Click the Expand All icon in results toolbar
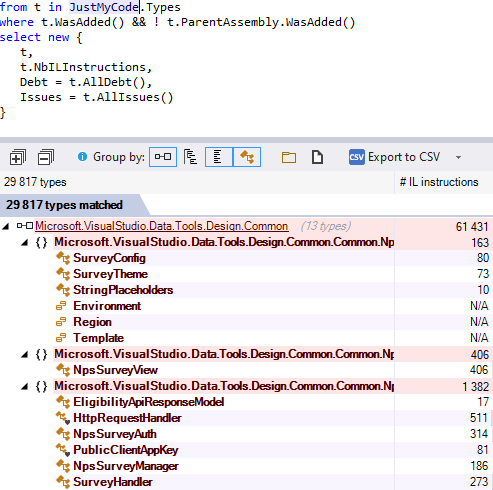493x490 pixels. [18, 157]
